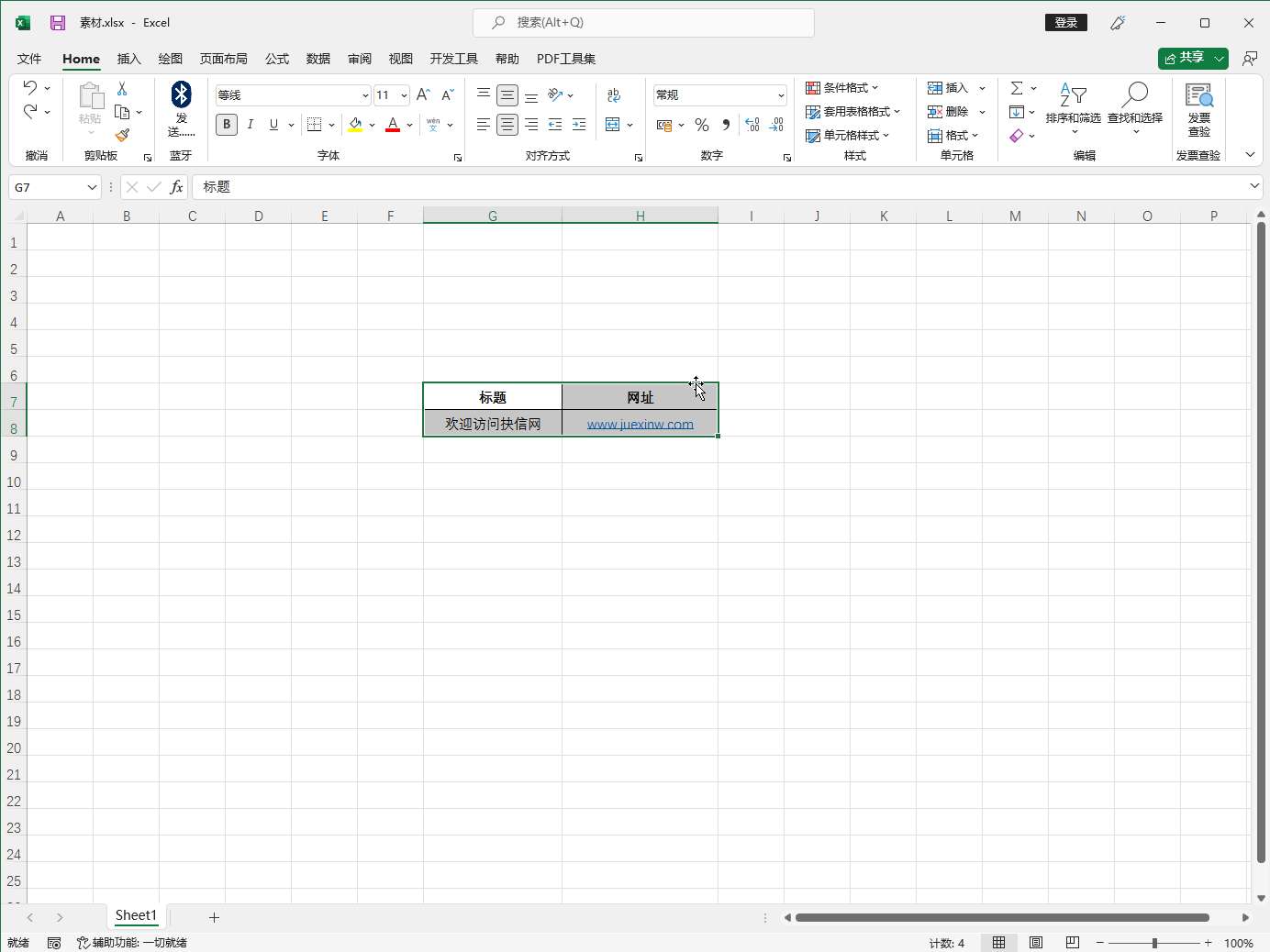Screen dimensions: 1270x952
Task: Click the 共享 share button
Action: 1184,58
